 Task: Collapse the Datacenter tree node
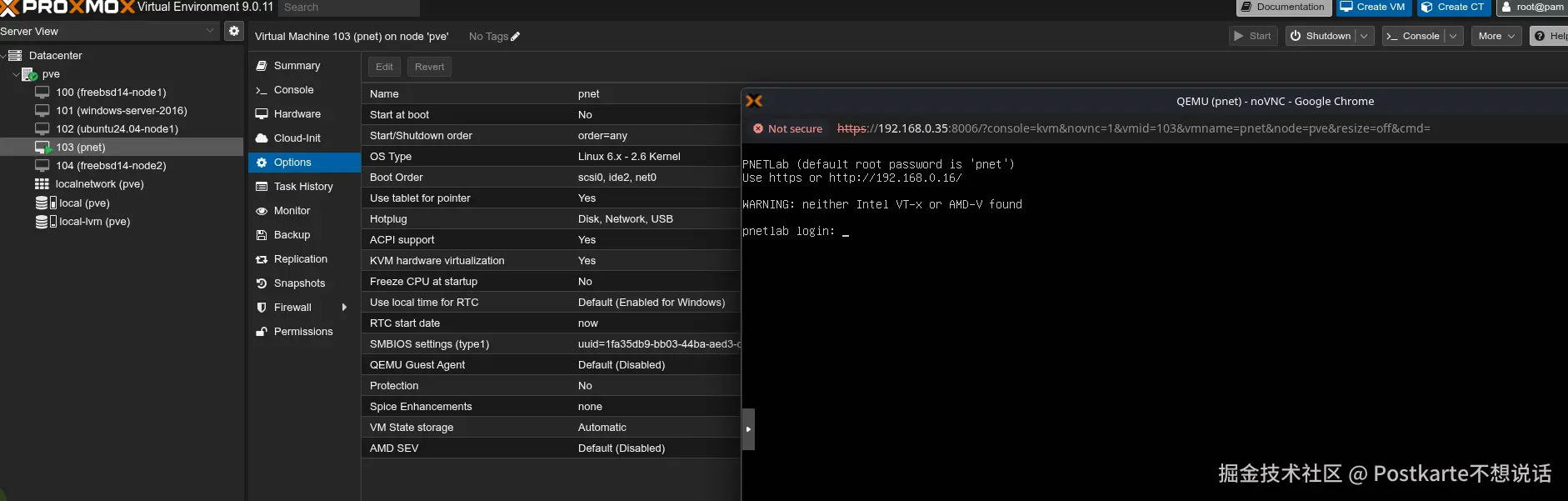click(3, 56)
